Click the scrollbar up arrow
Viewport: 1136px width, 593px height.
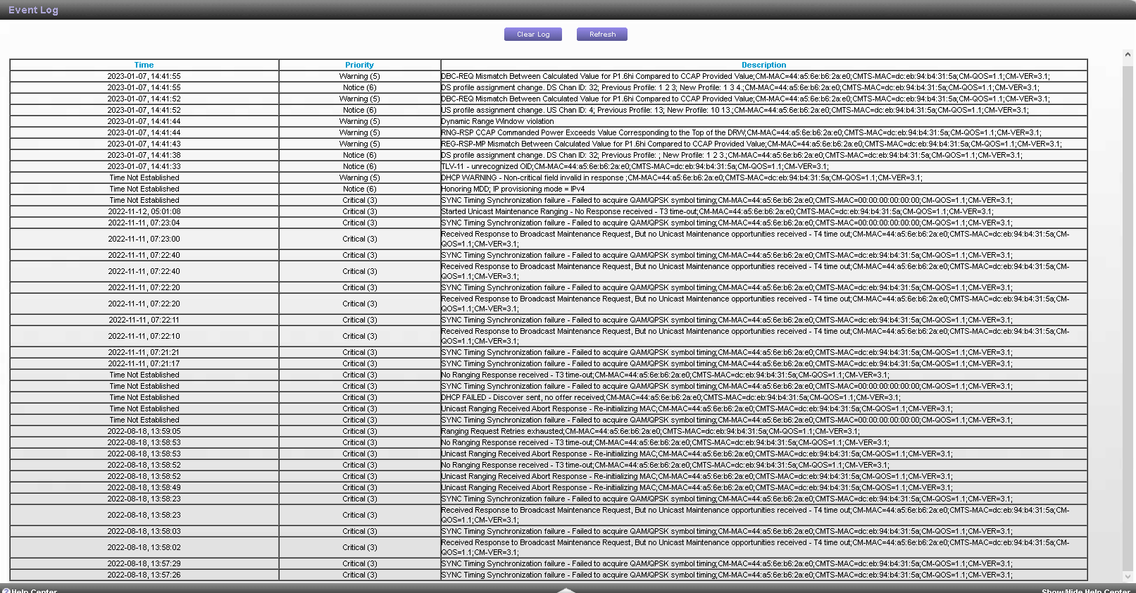pos(1127,54)
